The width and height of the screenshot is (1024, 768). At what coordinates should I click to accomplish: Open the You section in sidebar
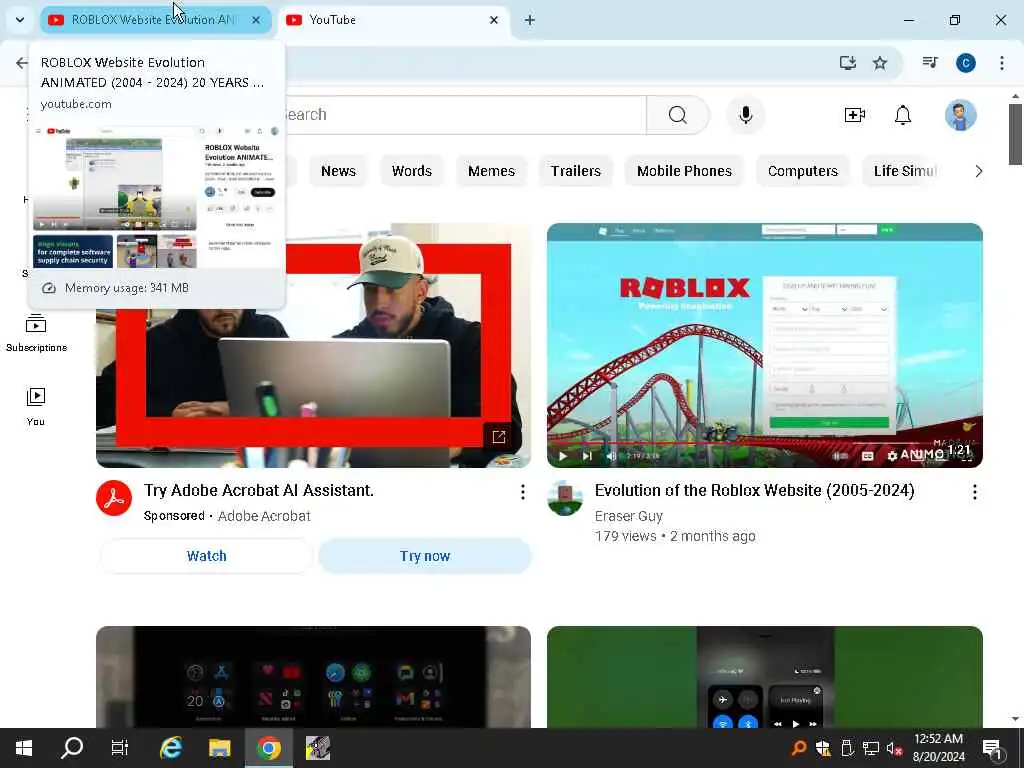click(x=36, y=408)
